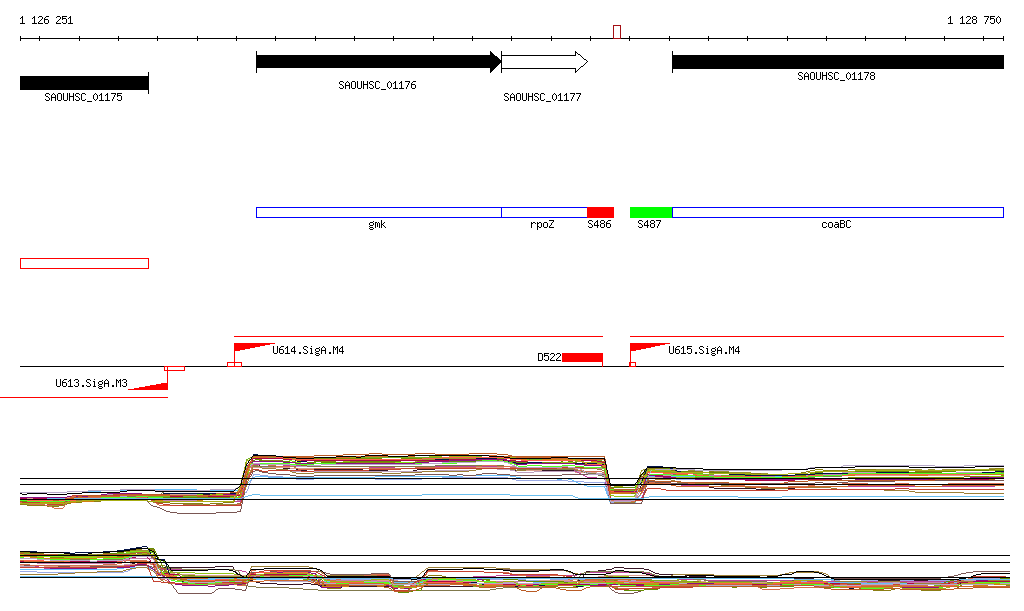Click the S487 label text
Image resolution: width=1024 pixels, height=611 pixels.
(x=649, y=225)
